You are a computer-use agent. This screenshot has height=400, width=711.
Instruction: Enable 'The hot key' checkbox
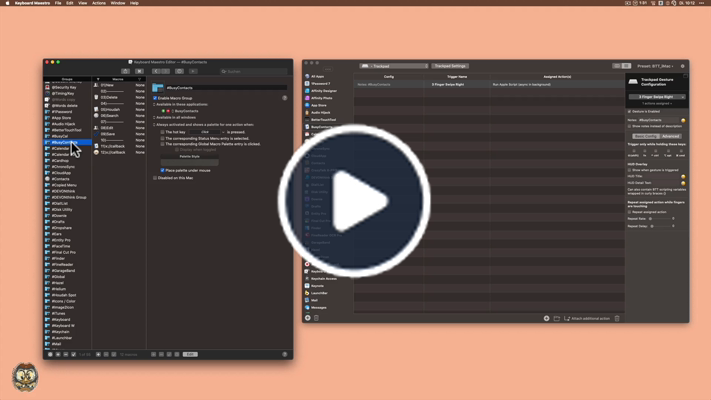[x=162, y=132]
